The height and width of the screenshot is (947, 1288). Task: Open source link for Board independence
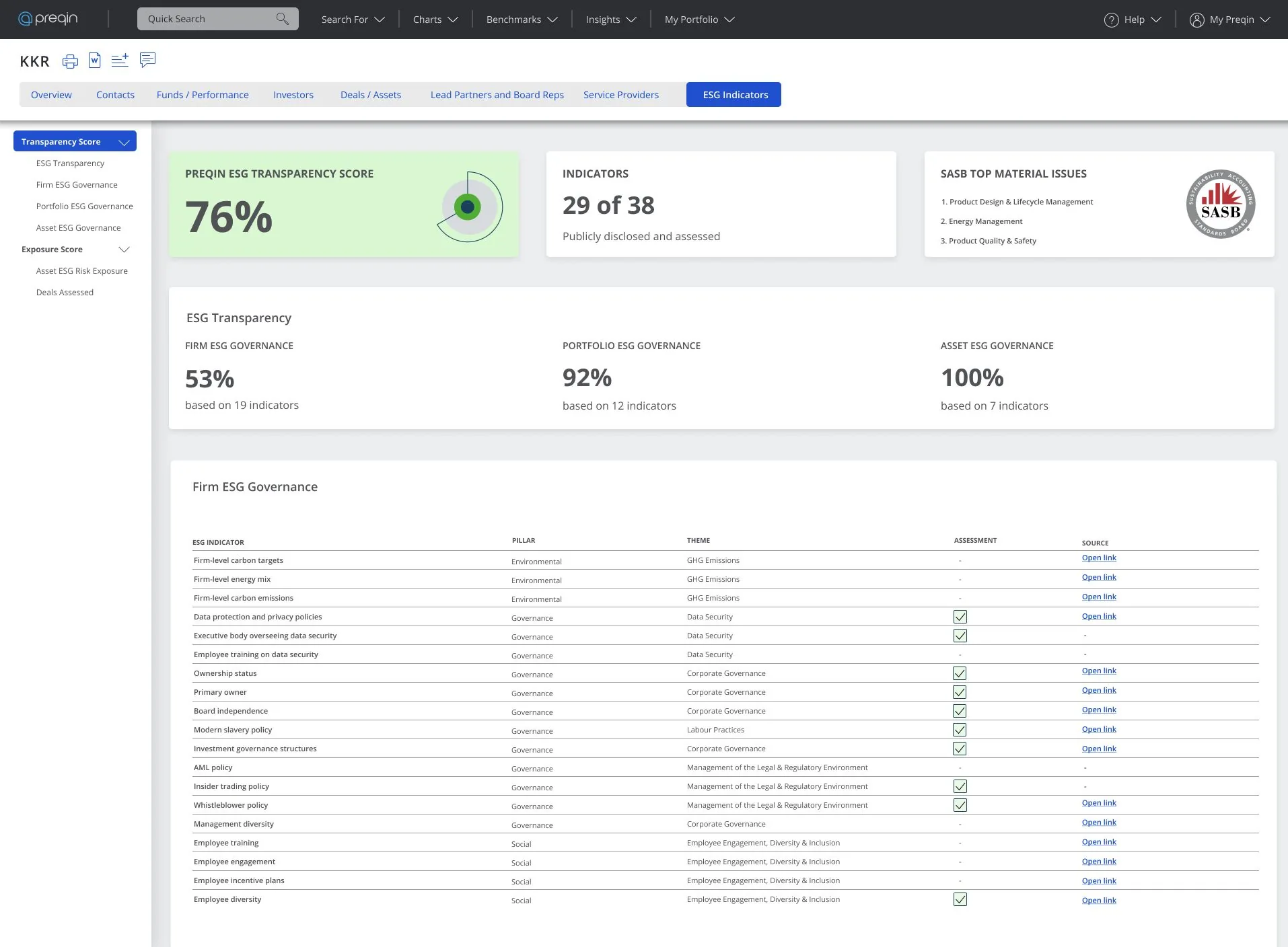coord(1099,710)
